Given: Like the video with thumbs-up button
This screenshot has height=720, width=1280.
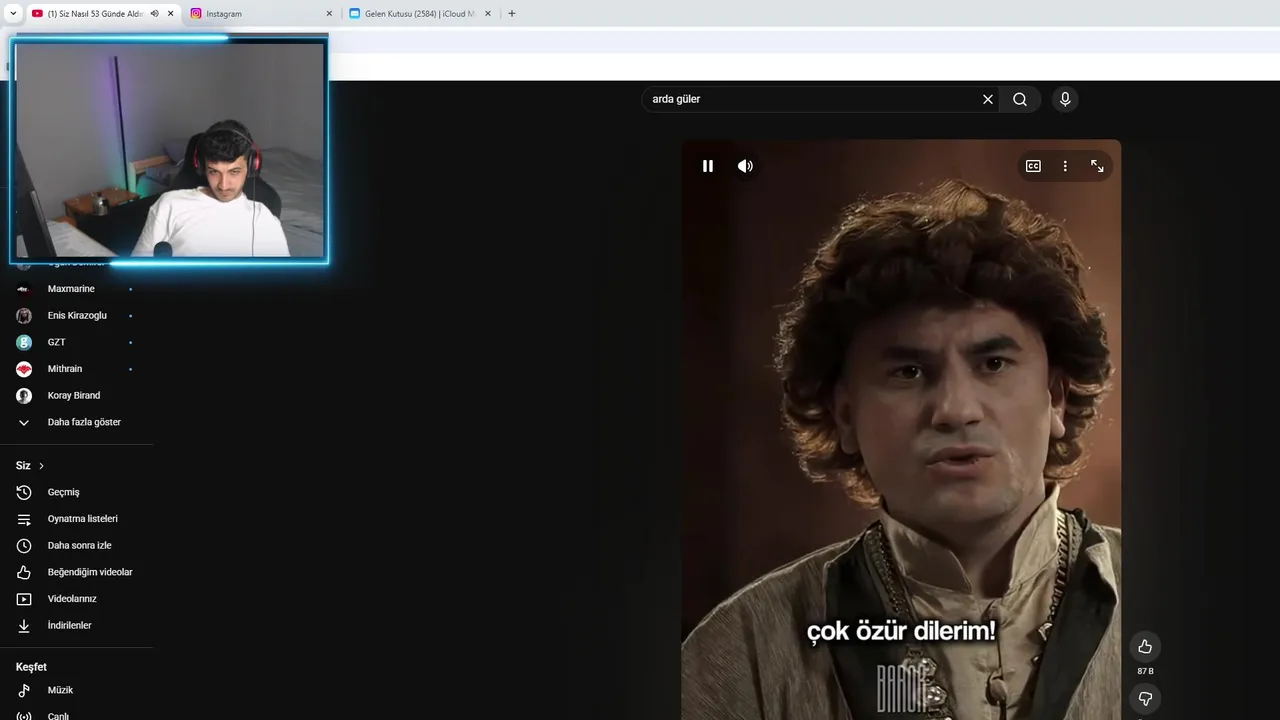Looking at the screenshot, I should (x=1145, y=646).
